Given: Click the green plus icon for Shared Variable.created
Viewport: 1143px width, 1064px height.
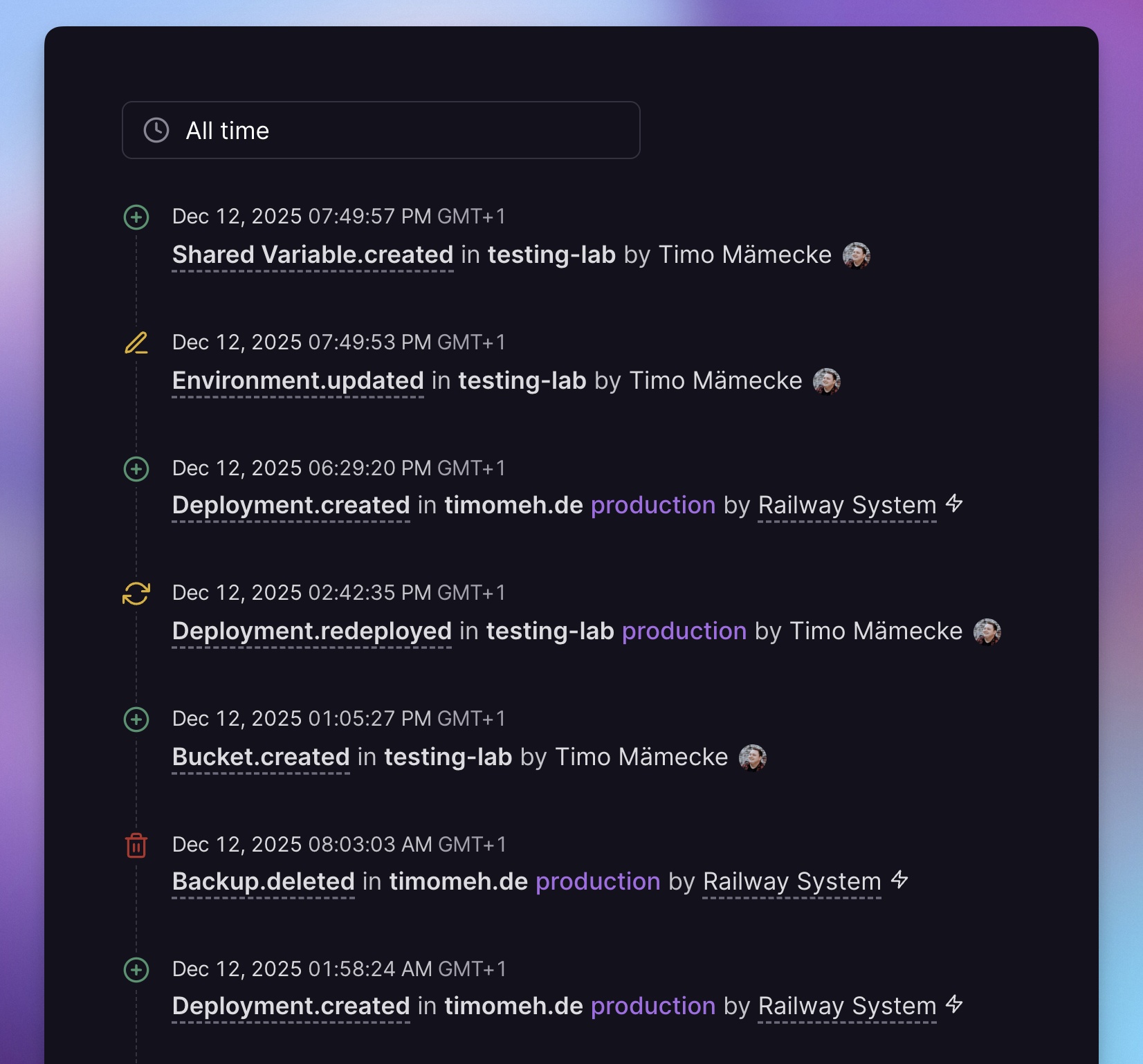Looking at the screenshot, I should [x=136, y=217].
